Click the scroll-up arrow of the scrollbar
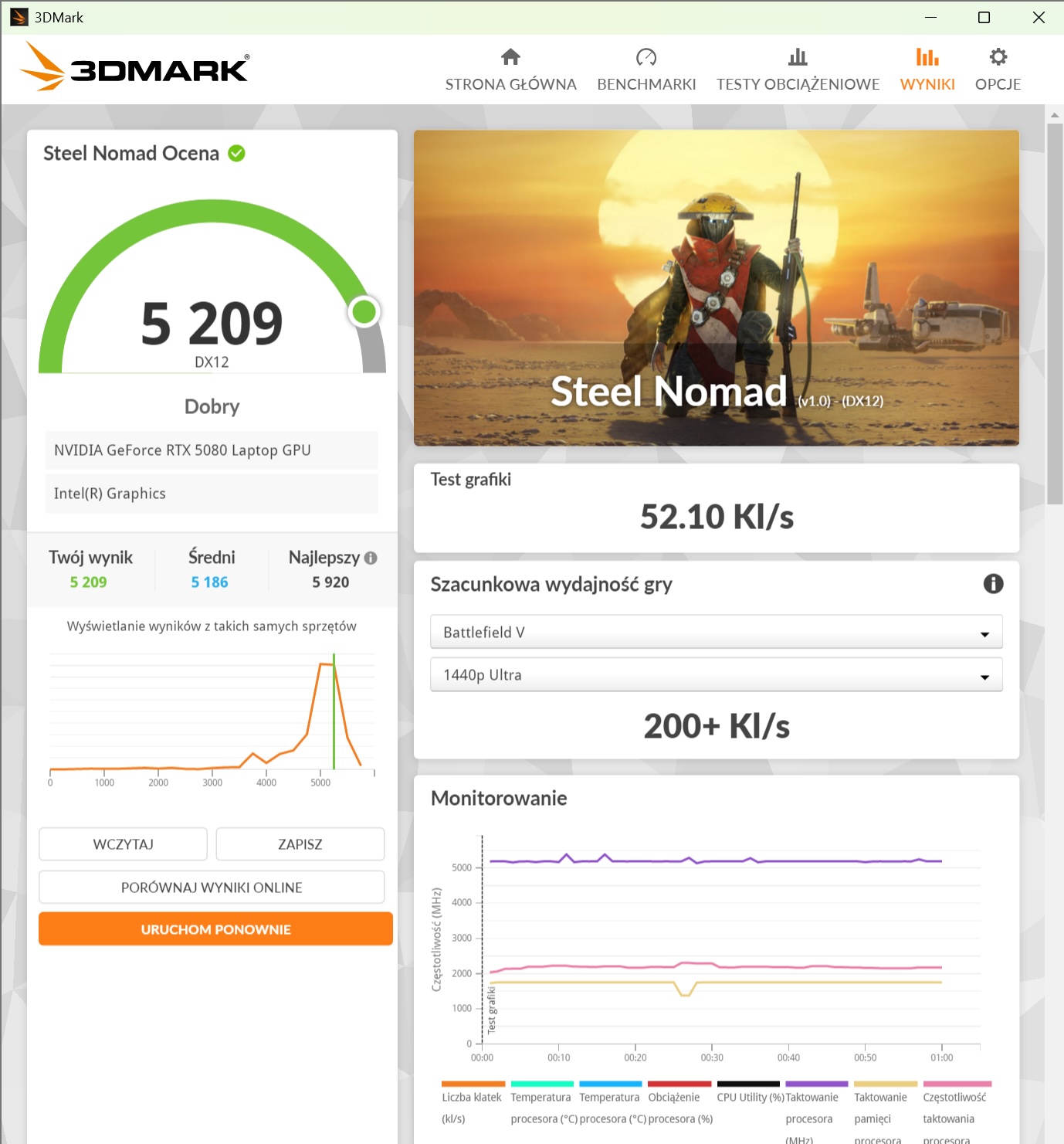Screen dimensions: 1064x1144 [1055, 114]
